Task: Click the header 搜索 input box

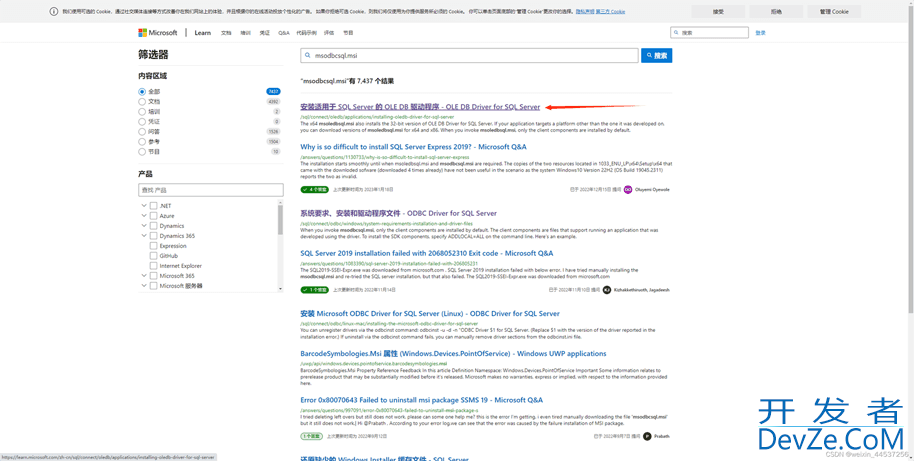Action: 709,33
